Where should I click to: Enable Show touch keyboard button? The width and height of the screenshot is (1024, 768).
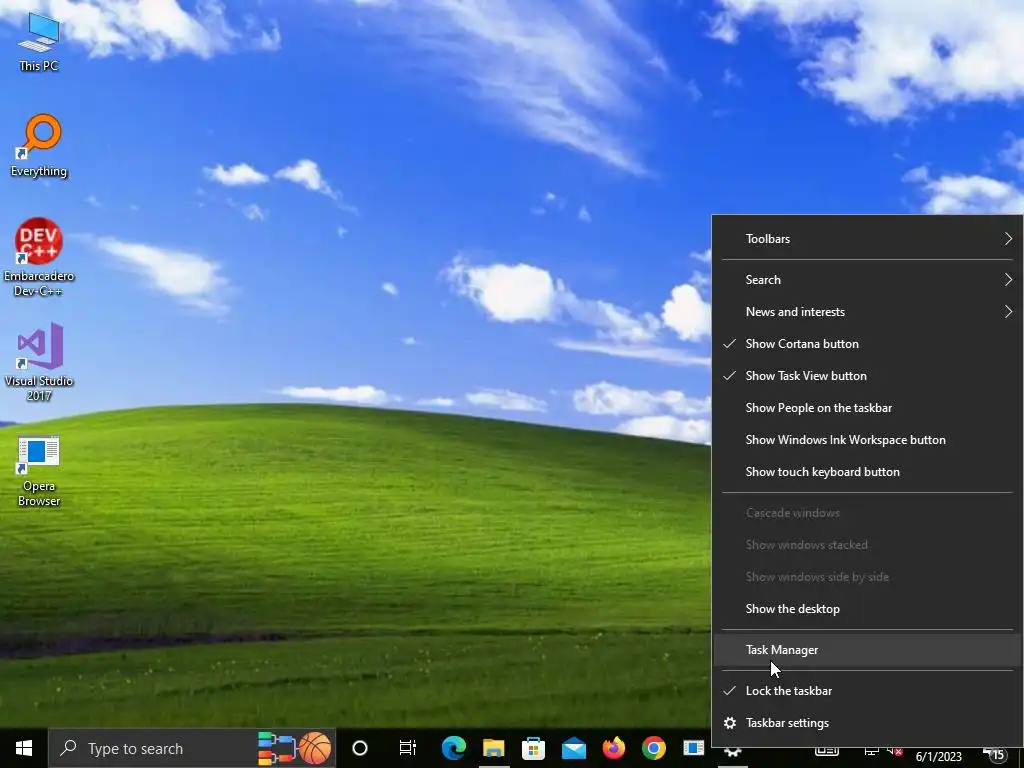(867, 472)
